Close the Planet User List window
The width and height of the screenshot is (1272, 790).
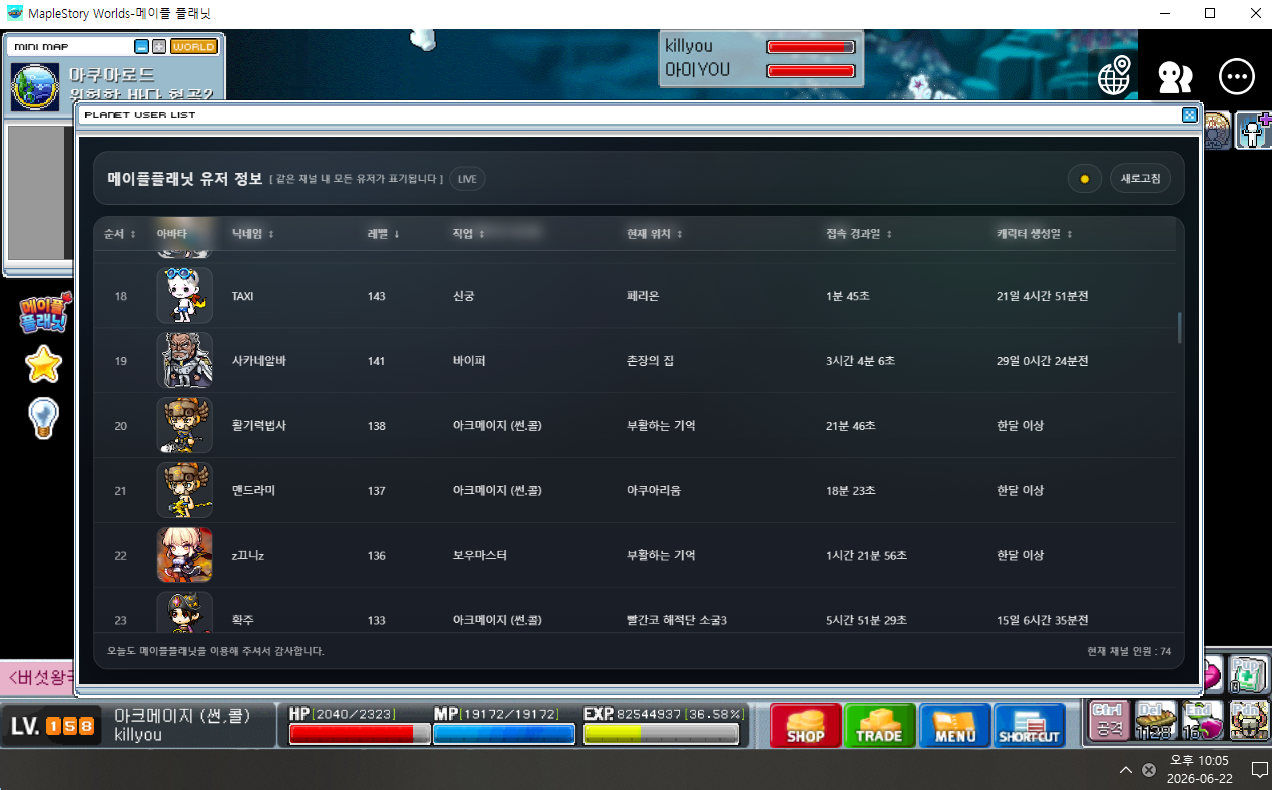(x=1189, y=115)
